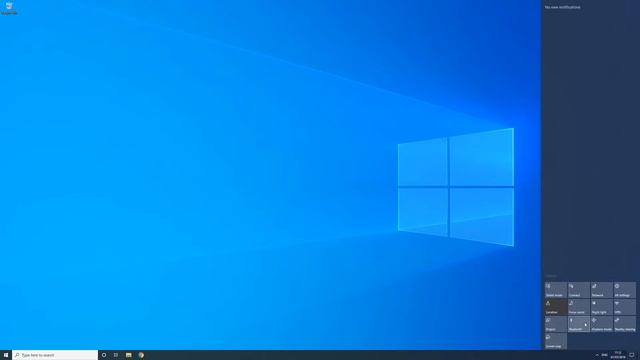Click the ENG language indicator
Screen dimensions: 640x360
(x=604, y=355)
